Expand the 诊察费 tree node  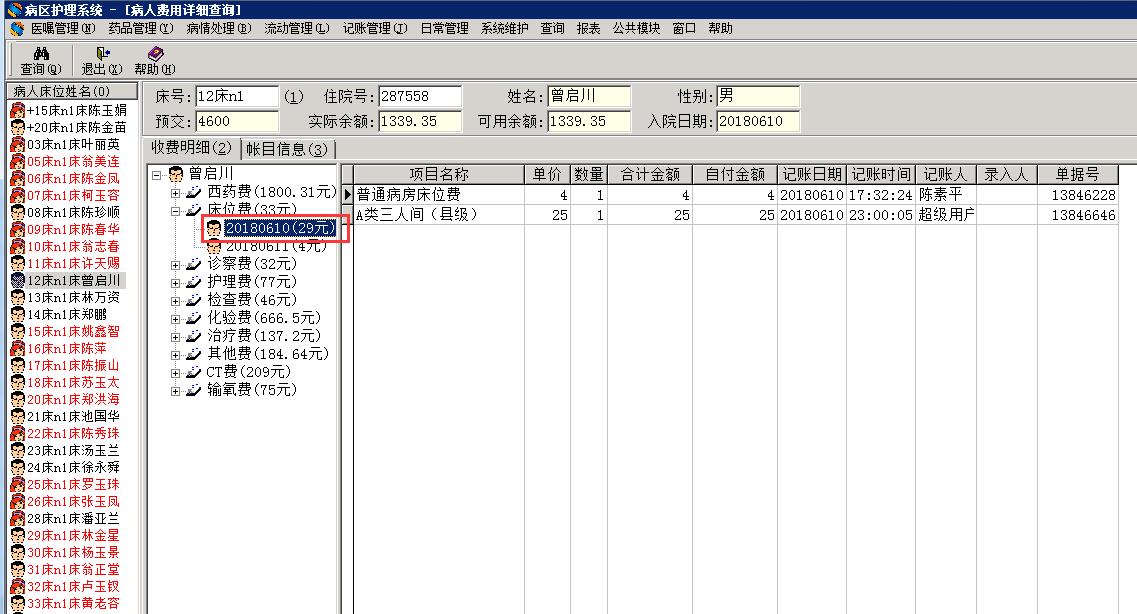[175, 265]
